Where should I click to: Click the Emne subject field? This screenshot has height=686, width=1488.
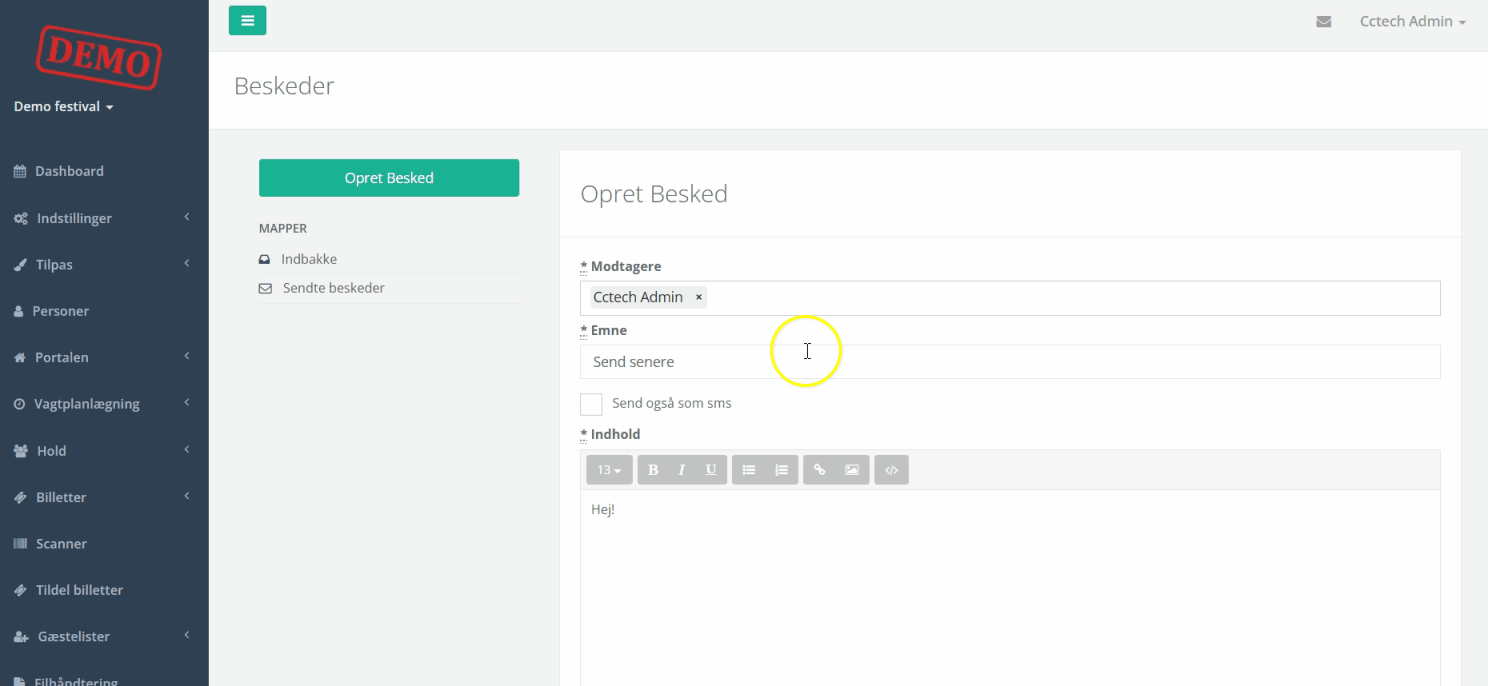[x=1010, y=362]
